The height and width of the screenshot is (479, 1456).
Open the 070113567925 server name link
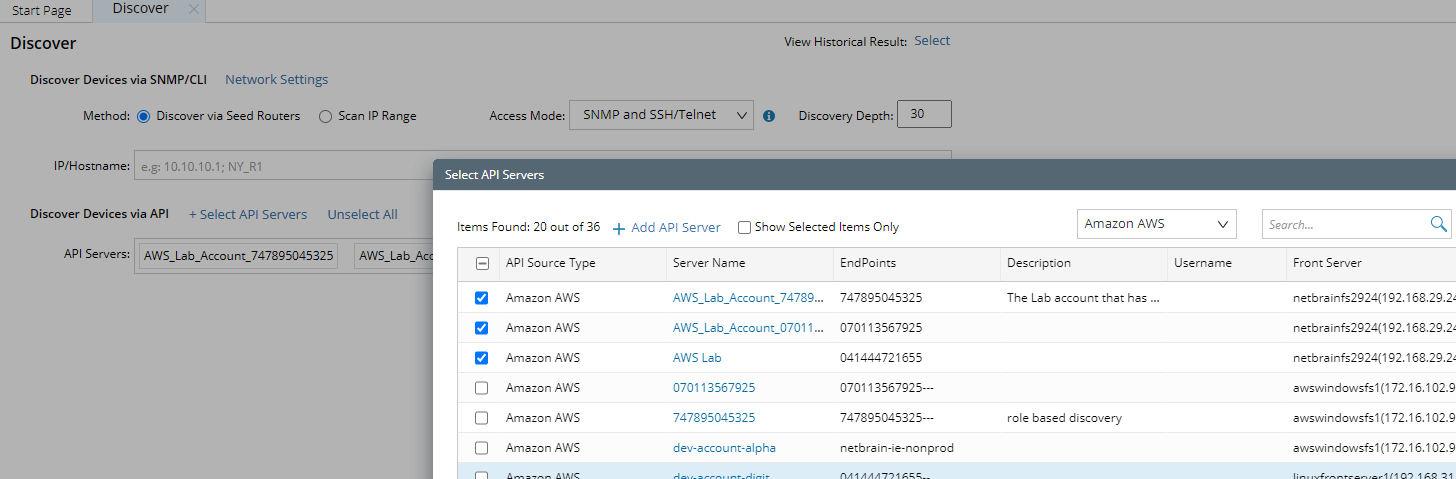coord(714,387)
